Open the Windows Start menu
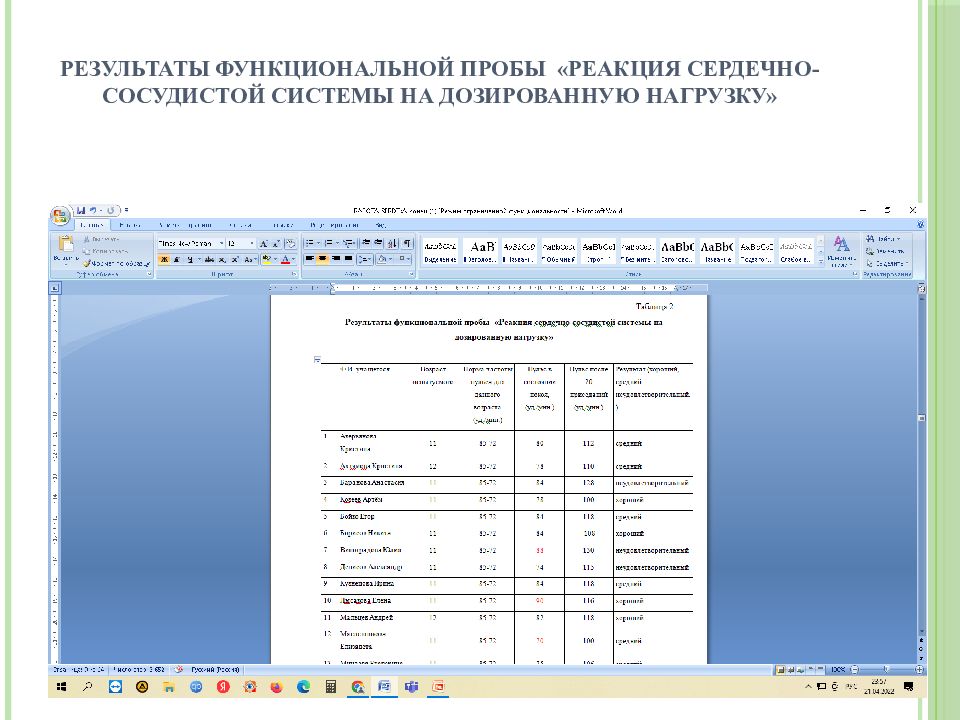This screenshot has height=720, width=960. [62, 687]
